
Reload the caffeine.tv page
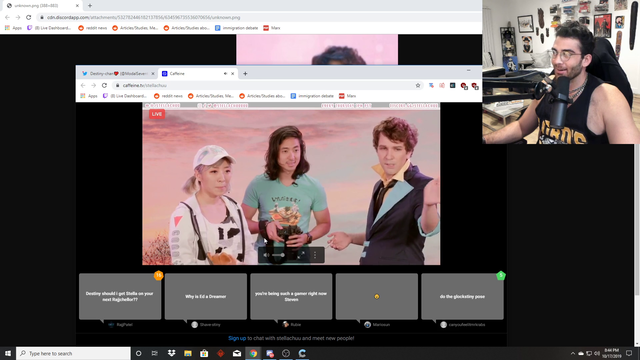coord(104,85)
